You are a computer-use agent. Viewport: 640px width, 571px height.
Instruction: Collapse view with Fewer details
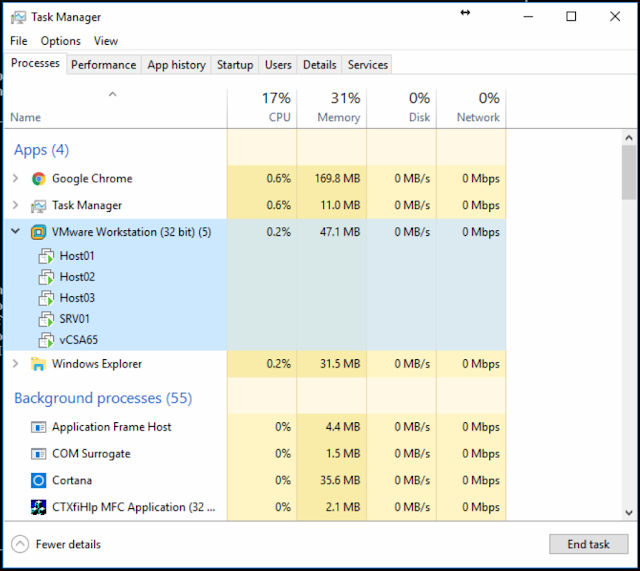(x=56, y=544)
